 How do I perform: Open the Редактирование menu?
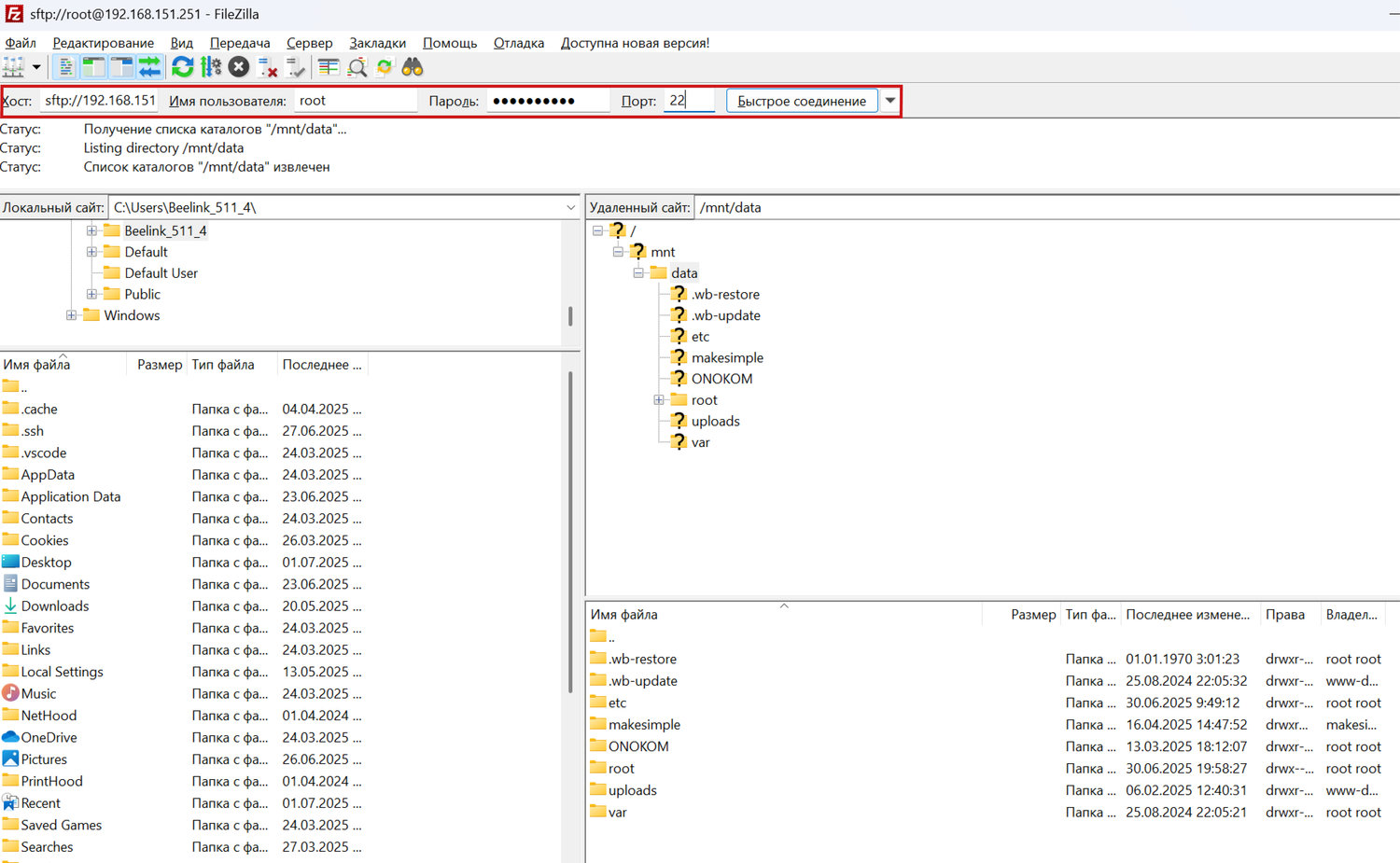(104, 43)
